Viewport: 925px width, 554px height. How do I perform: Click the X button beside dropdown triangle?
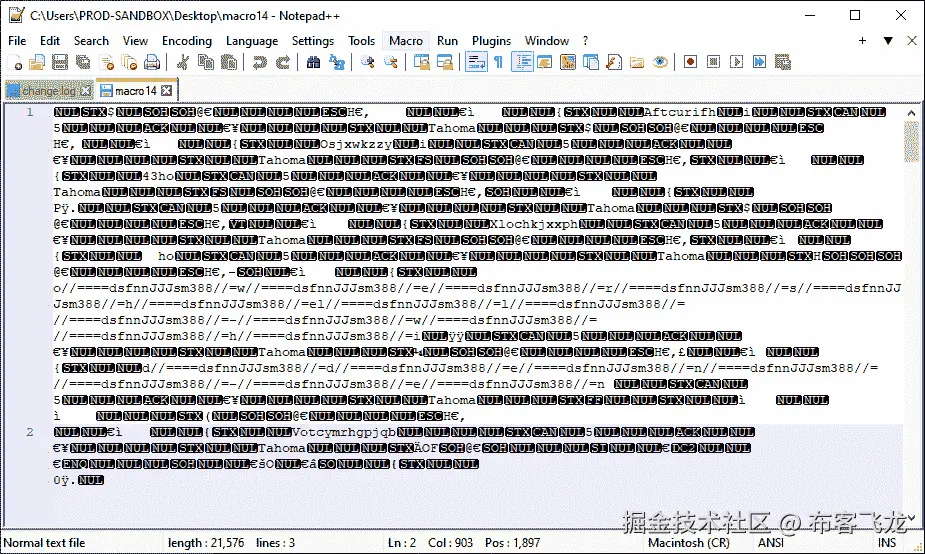pos(912,40)
